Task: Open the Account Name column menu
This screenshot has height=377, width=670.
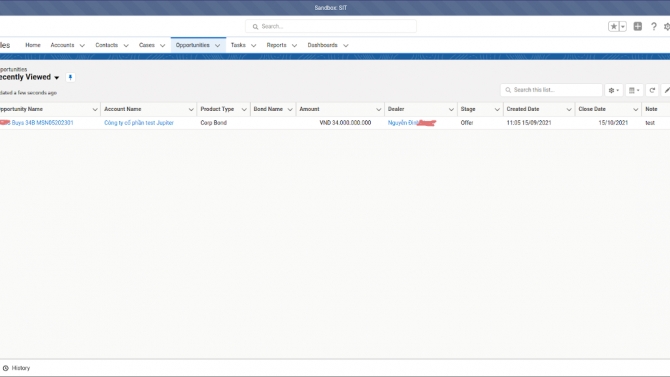Action: point(191,109)
